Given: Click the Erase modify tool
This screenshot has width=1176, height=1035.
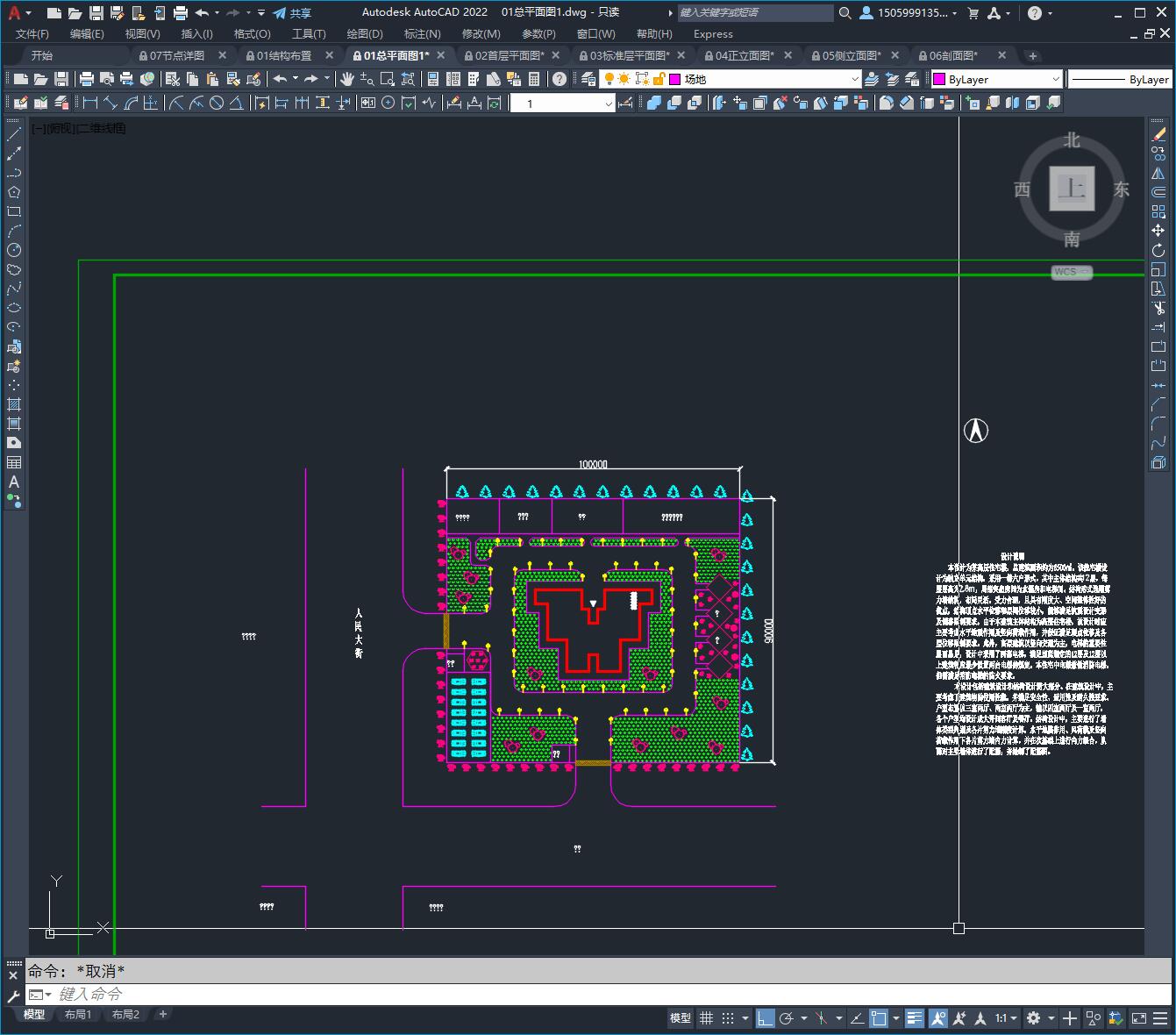Looking at the screenshot, I should click(x=1158, y=135).
